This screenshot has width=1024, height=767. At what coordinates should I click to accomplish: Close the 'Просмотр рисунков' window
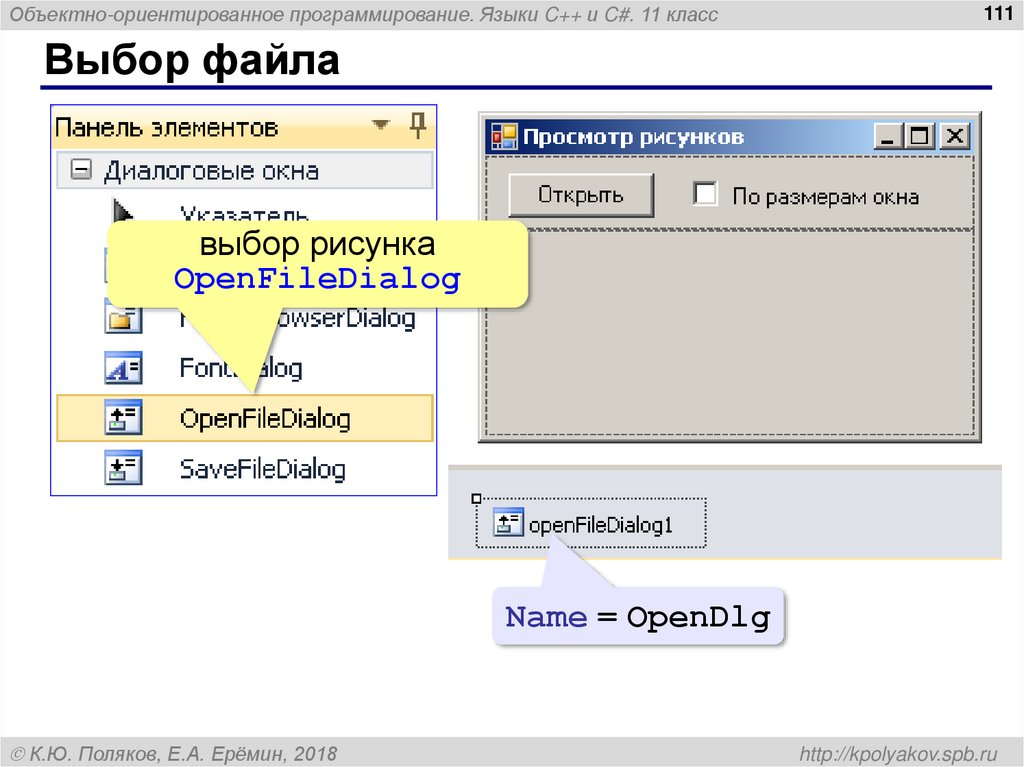955,137
